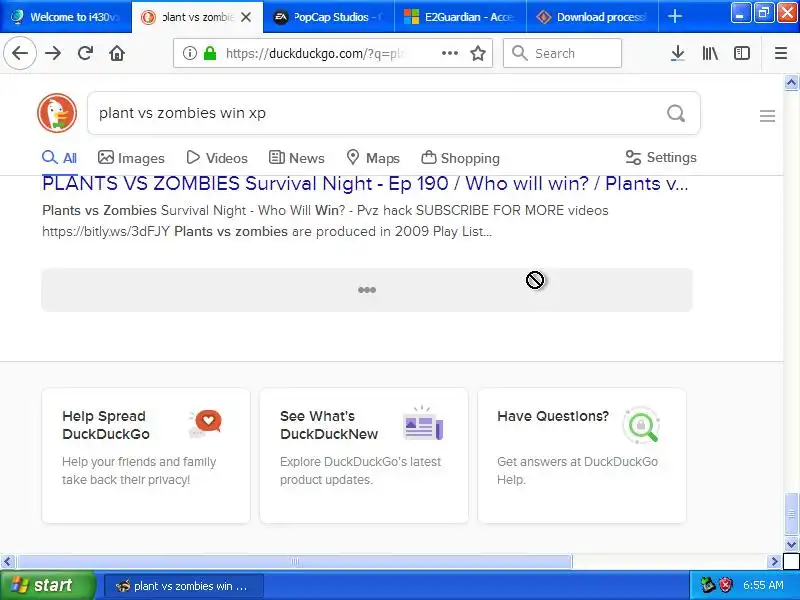Bookmark this page with the star
This screenshot has width=800, height=600.
[x=478, y=53]
